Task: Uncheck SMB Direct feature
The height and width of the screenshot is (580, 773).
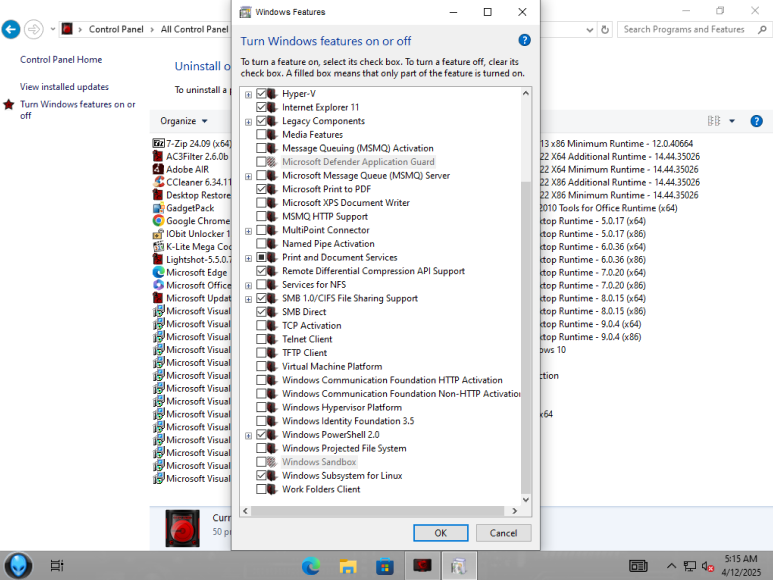Action: [x=261, y=312]
